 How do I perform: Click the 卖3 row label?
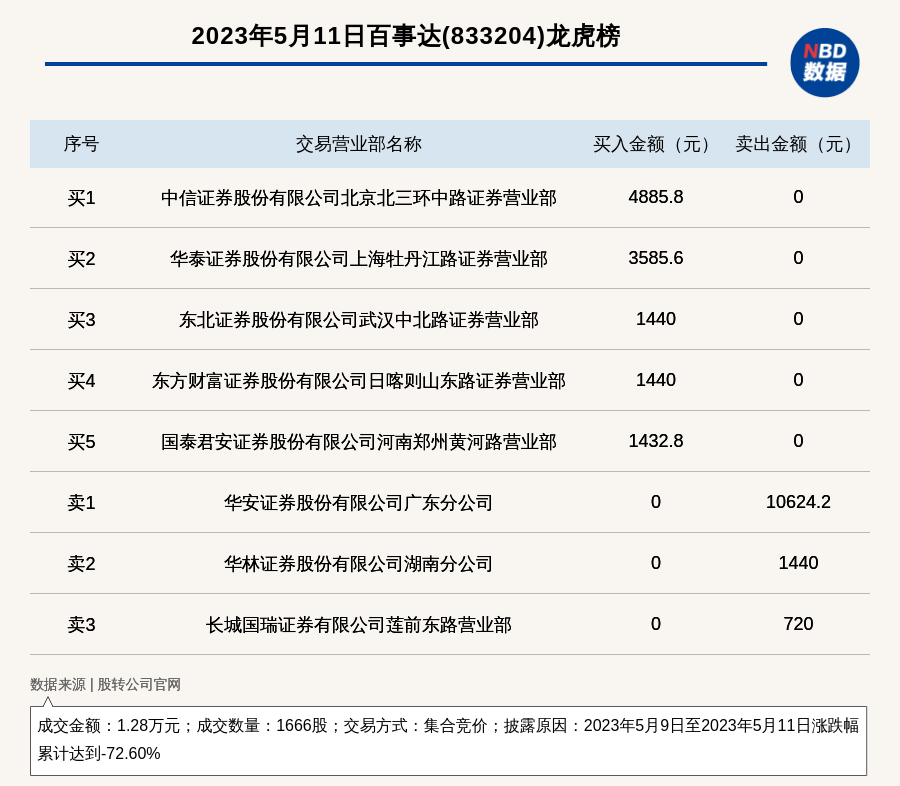(x=81, y=625)
